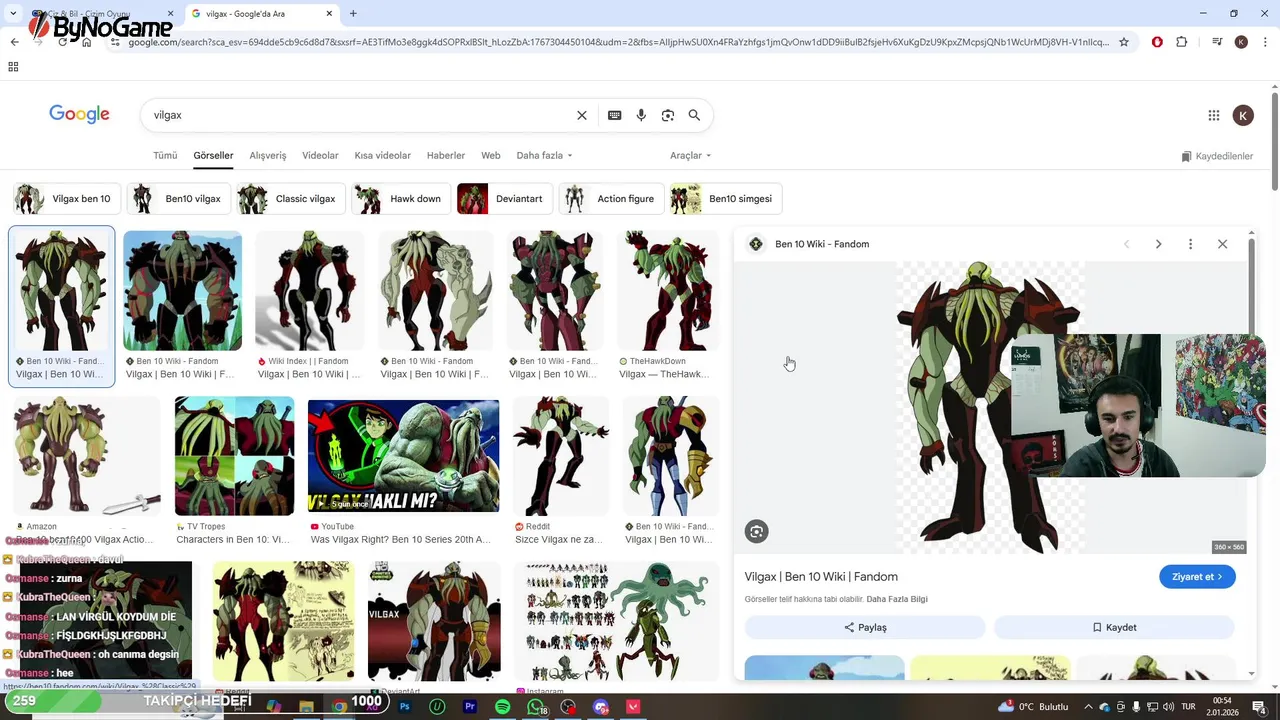This screenshot has width=1280, height=720.
Task: Open the TheHawkDown Vilgax image result
Action: point(668,291)
